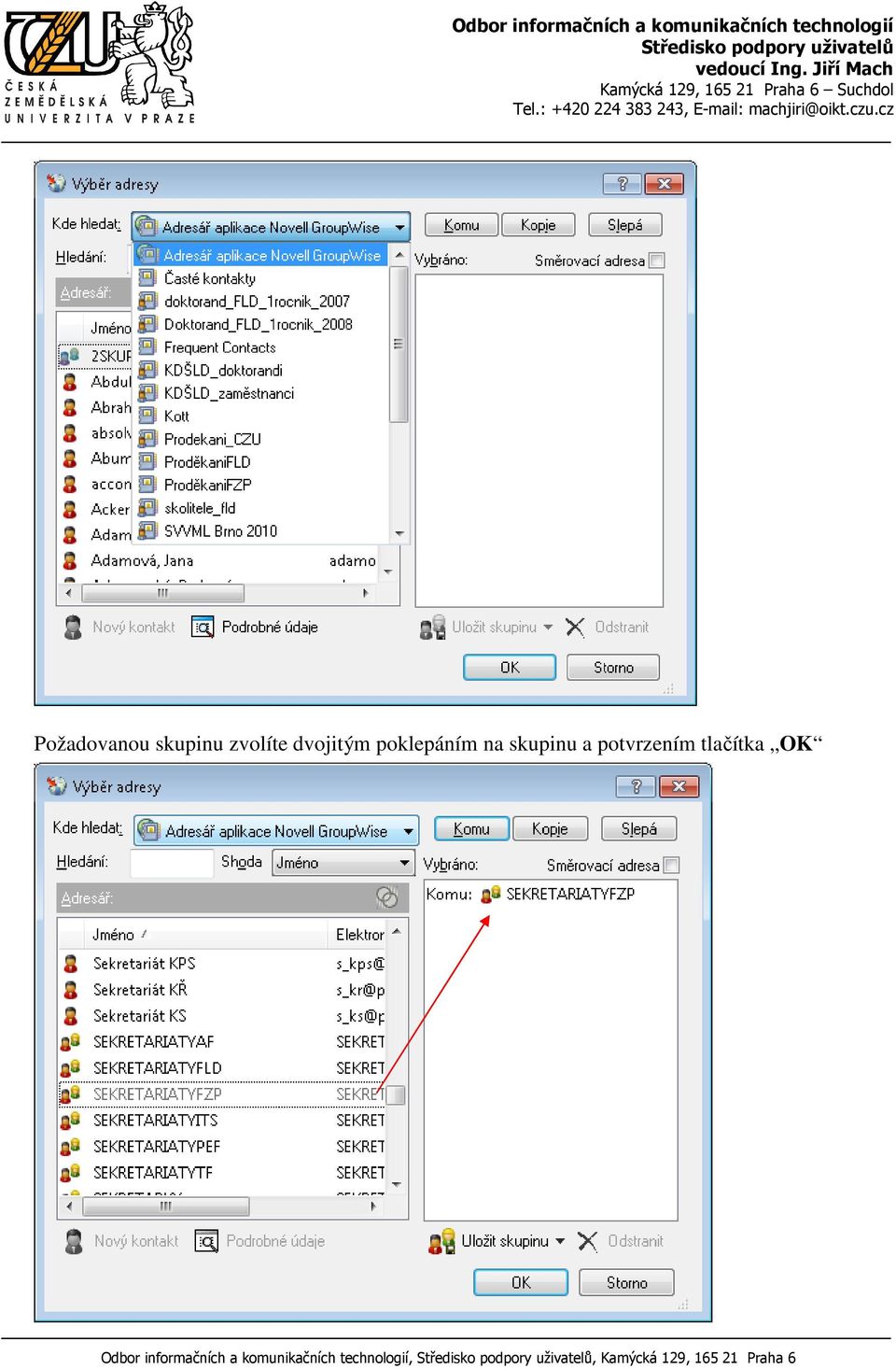Viewport: 896px width, 1369px height.
Task: Click the user icon beside Sekretariát KPS
Action: point(70,963)
